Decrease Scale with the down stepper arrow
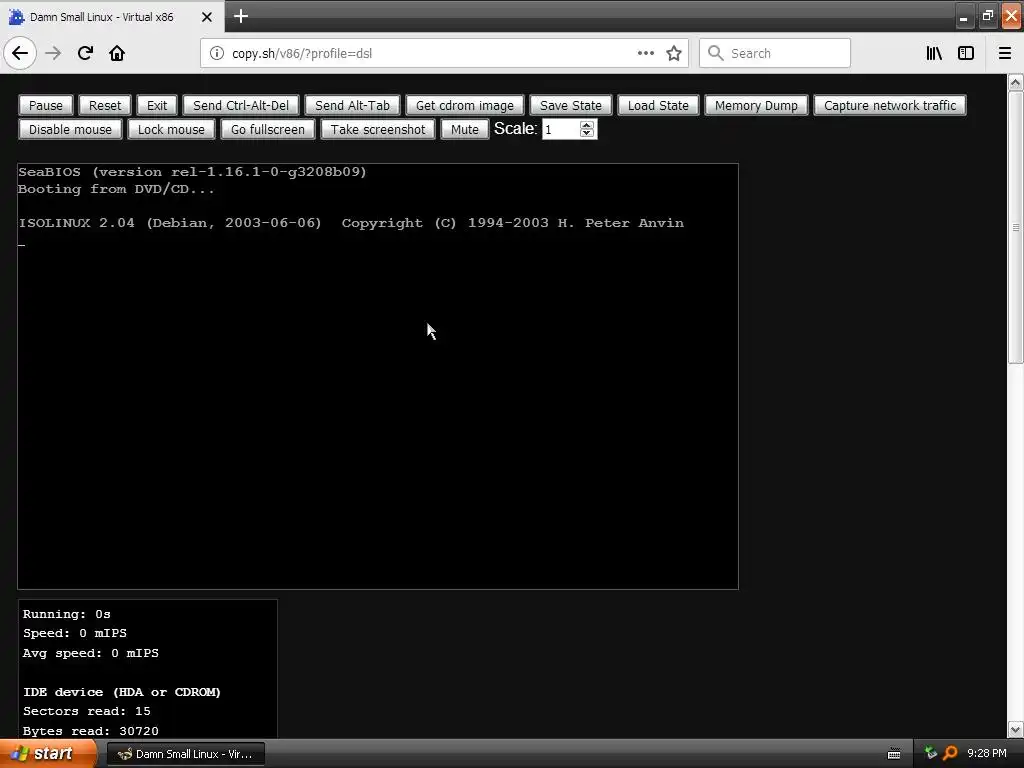 click(x=587, y=133)
